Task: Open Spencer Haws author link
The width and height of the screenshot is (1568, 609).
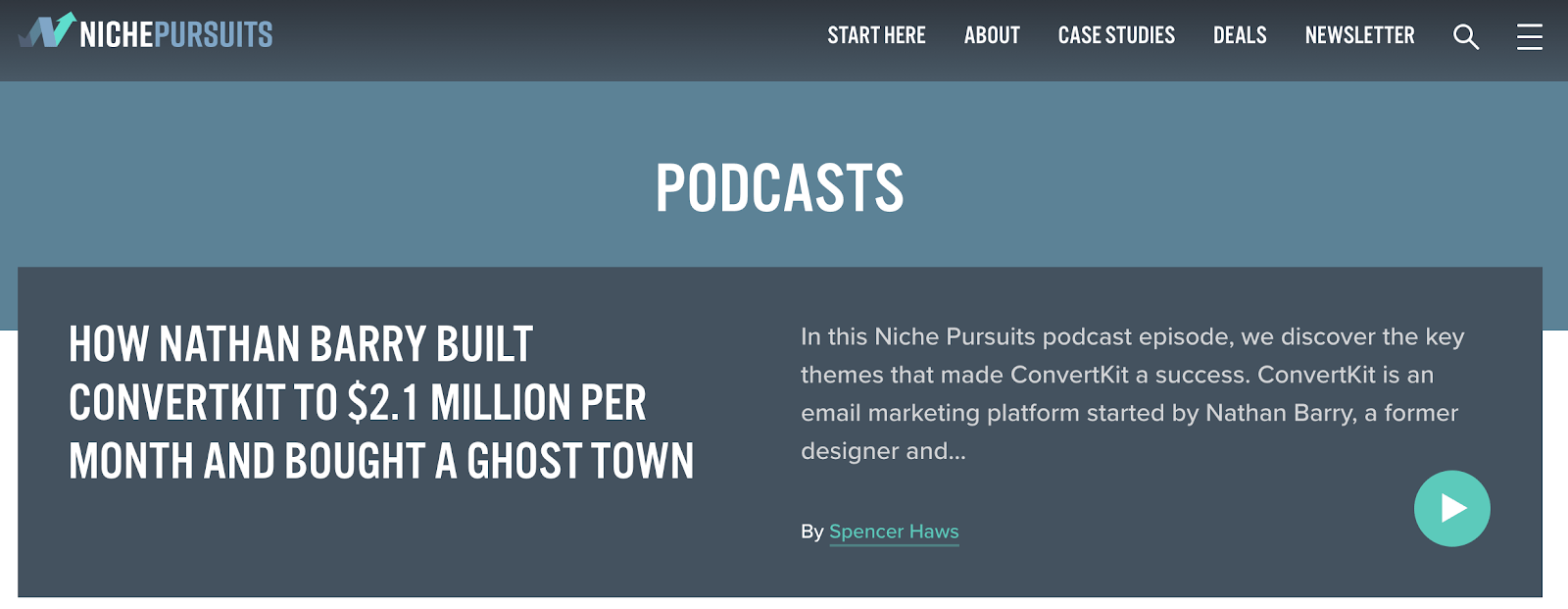Action: 894,532
